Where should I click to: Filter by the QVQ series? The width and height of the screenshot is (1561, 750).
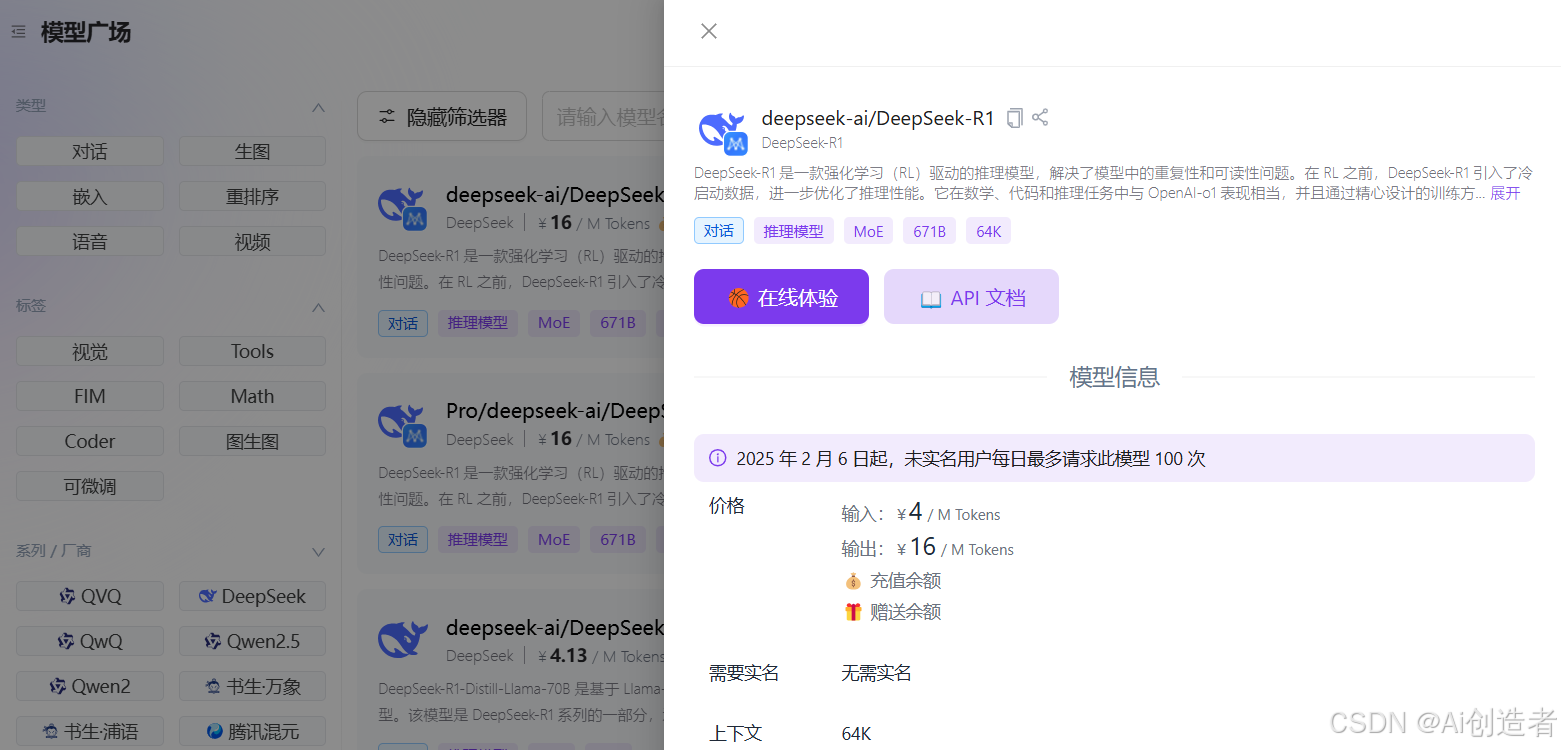(x=90, y=596)
